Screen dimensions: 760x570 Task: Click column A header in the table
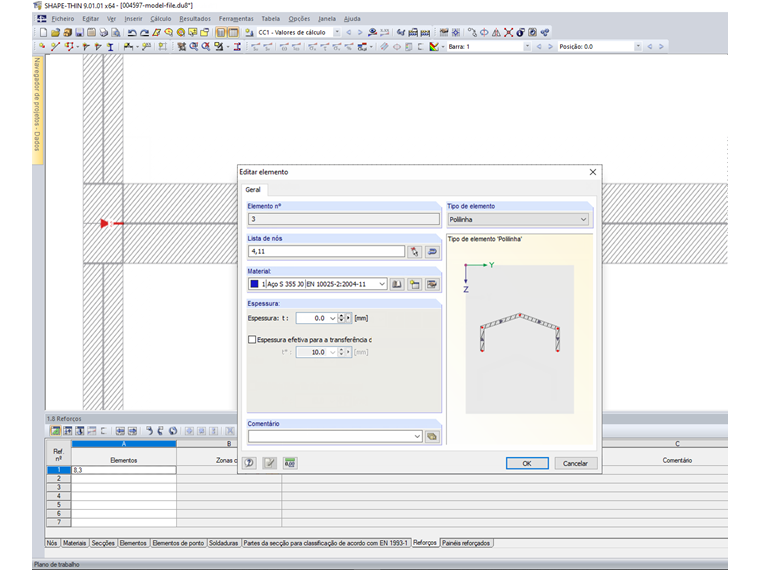[124, 443]
